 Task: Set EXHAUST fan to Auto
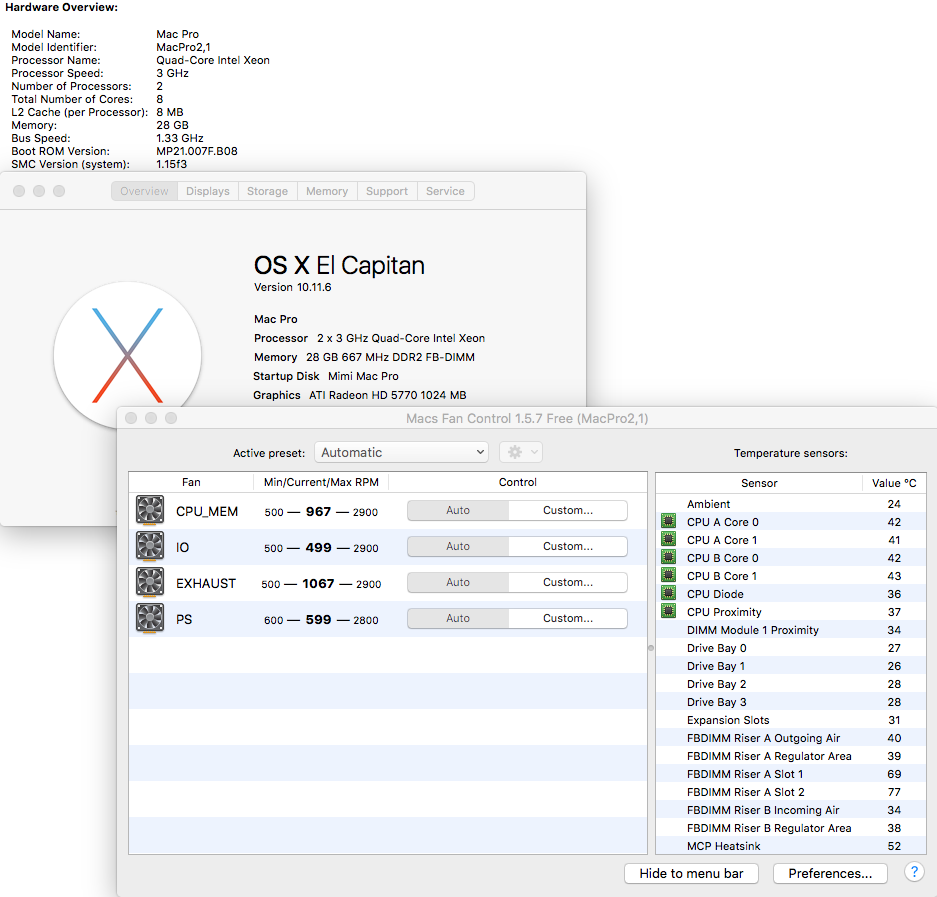point(458,582)
